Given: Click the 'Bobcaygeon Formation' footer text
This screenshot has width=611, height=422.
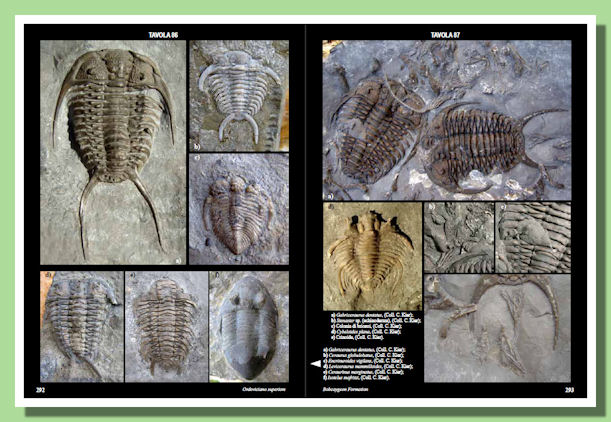Looking at the screenshot, I should [x=345, y=389].
